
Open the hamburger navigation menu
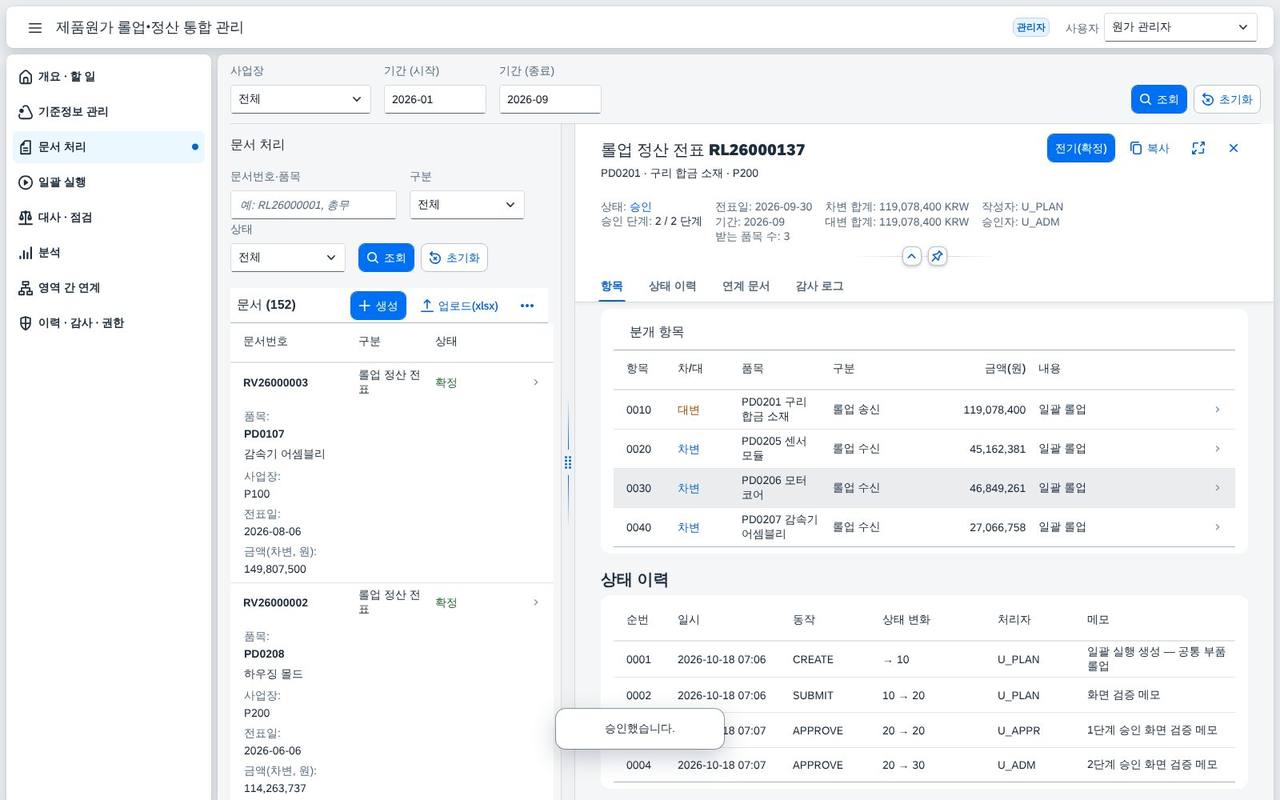click(x=35, y=28)
